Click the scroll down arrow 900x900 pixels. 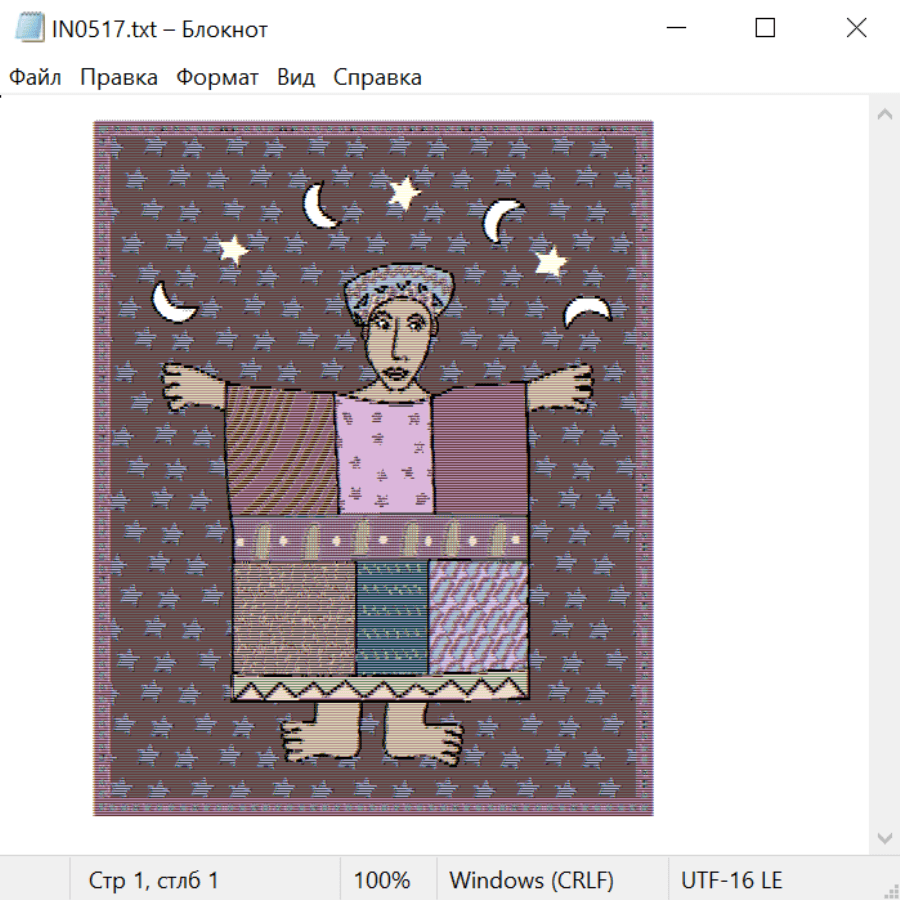point(884,837)
